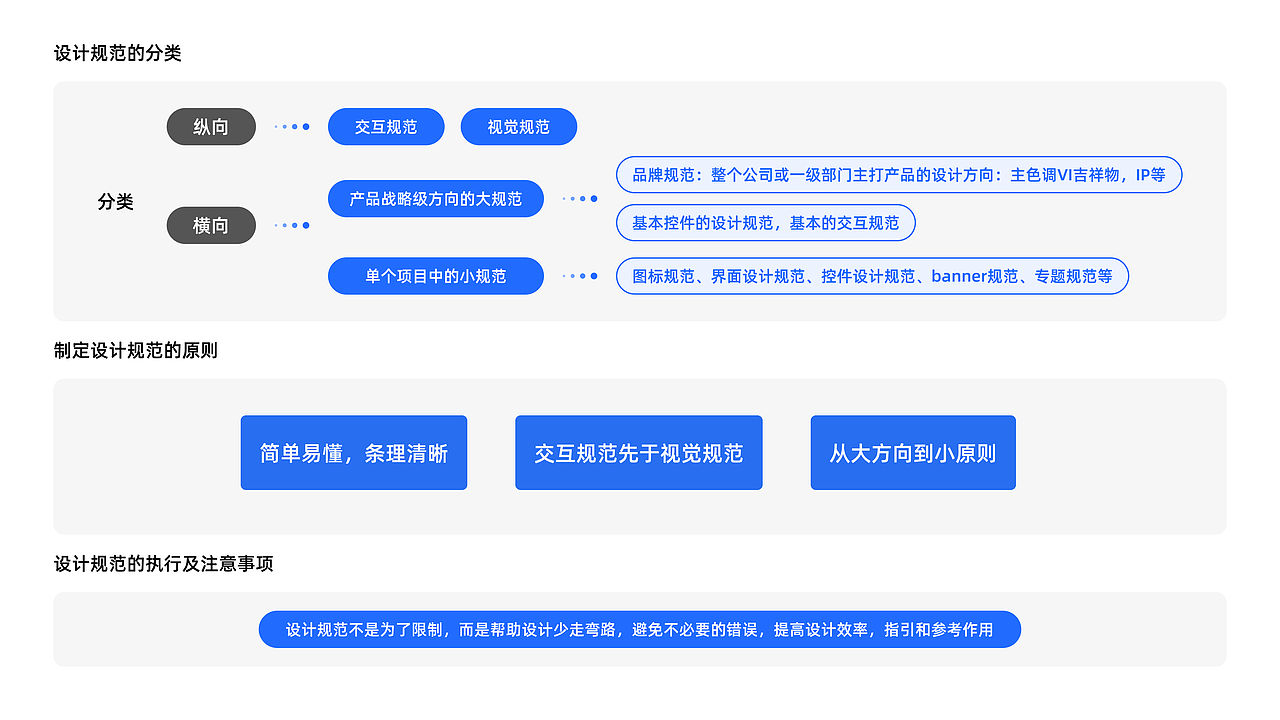The width and height of the screenshot is (1280, 720).
Task: Open 单个项目中的小规范 node
Action: (x=435, y=275)
